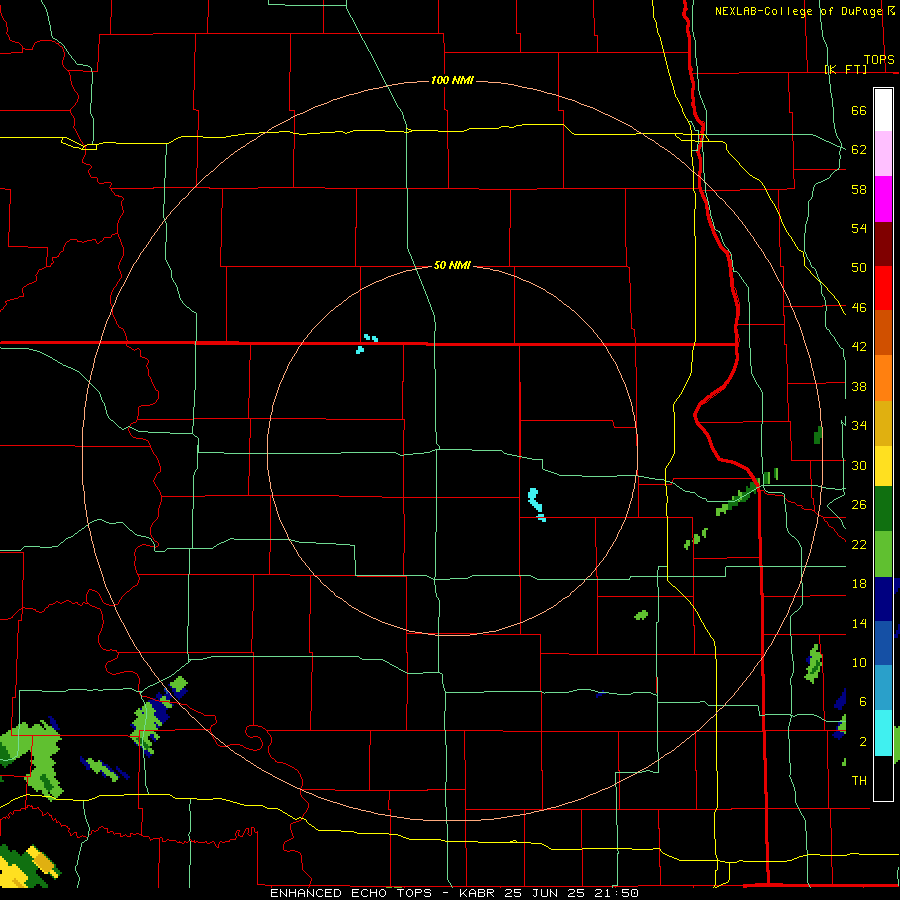The width and height of the screenshot is (900, 900).
Task: Click the '[K FT]' legend unit label
Action: 845,69
